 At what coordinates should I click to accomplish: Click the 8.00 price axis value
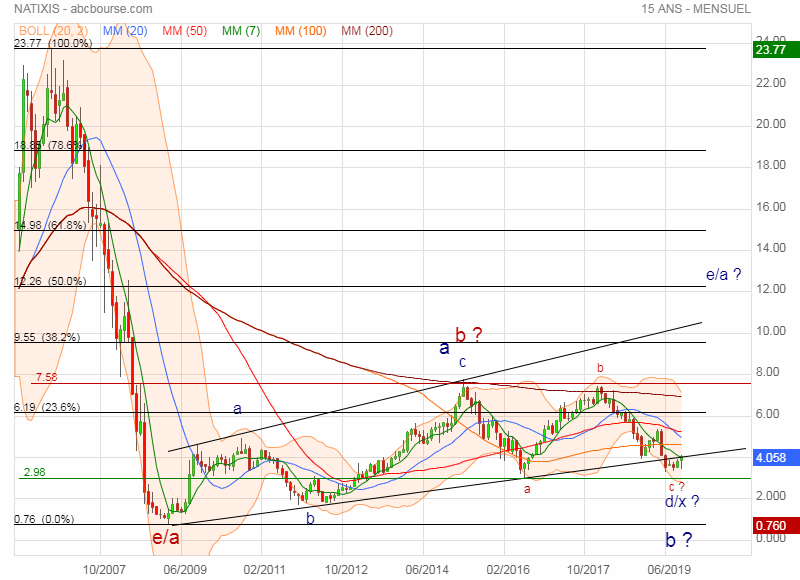tap(768, 372)
